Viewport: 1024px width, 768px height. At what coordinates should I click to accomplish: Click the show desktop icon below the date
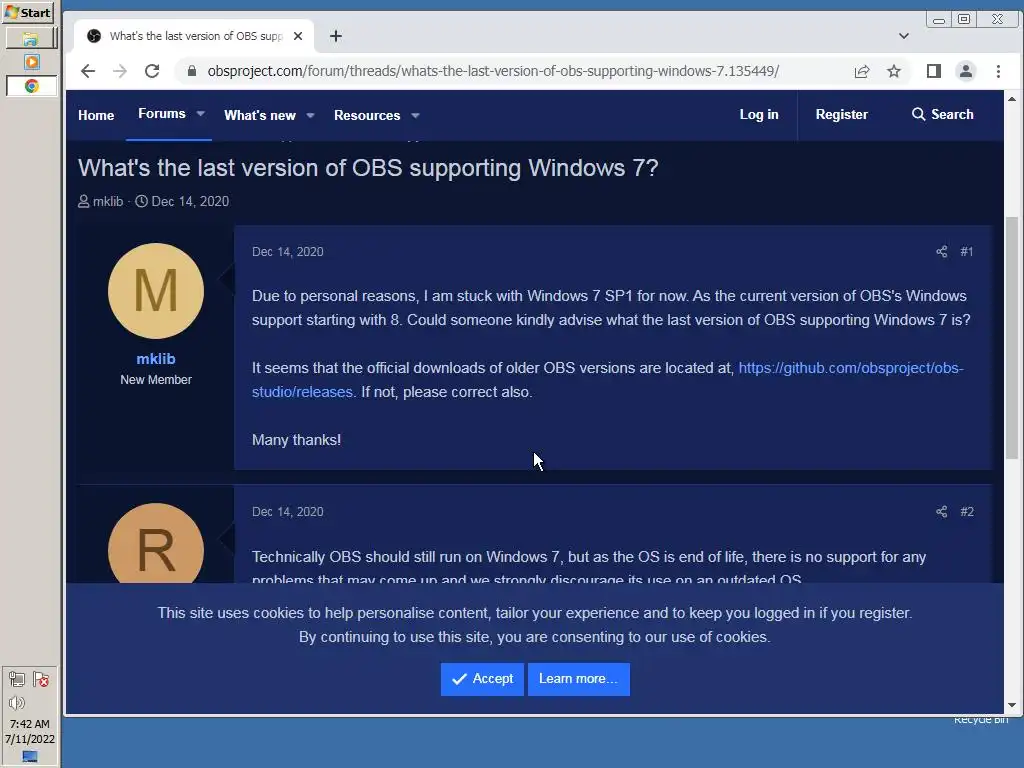tap(29, 756)
